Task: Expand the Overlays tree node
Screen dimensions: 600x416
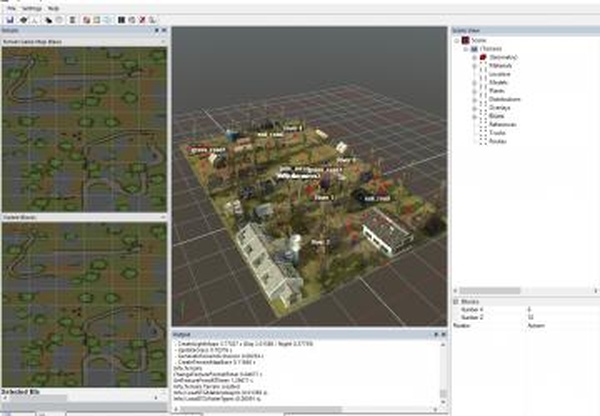Action: point(476,107)
